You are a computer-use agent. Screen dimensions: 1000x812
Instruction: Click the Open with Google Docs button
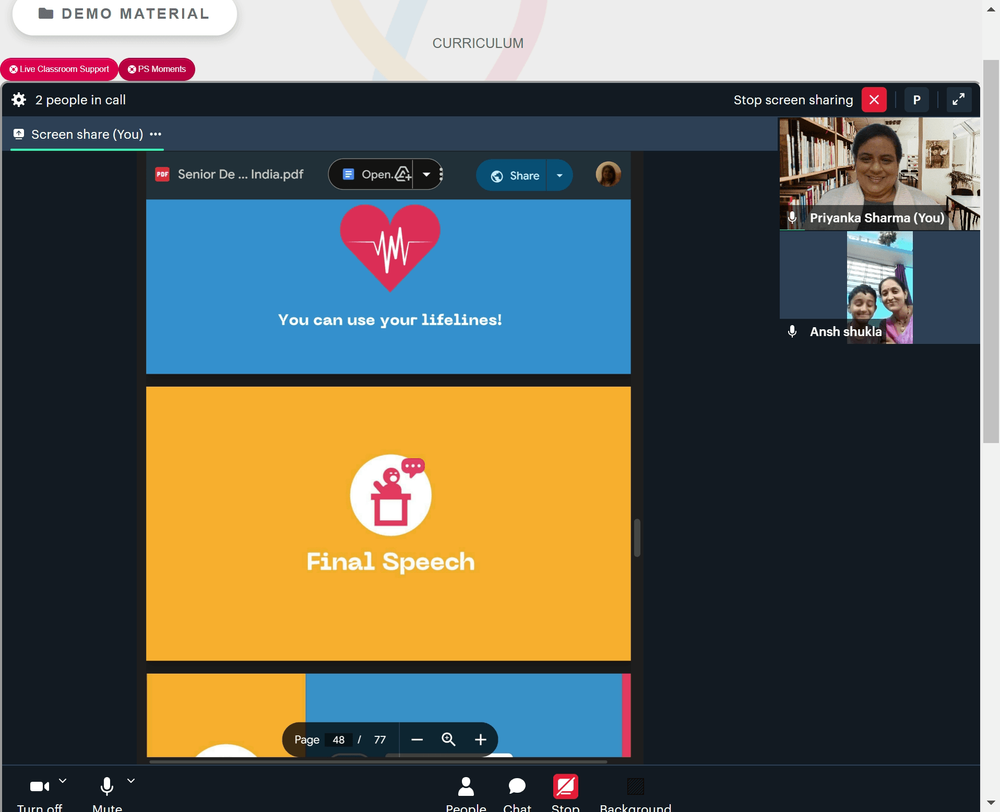tap(371, 174)
